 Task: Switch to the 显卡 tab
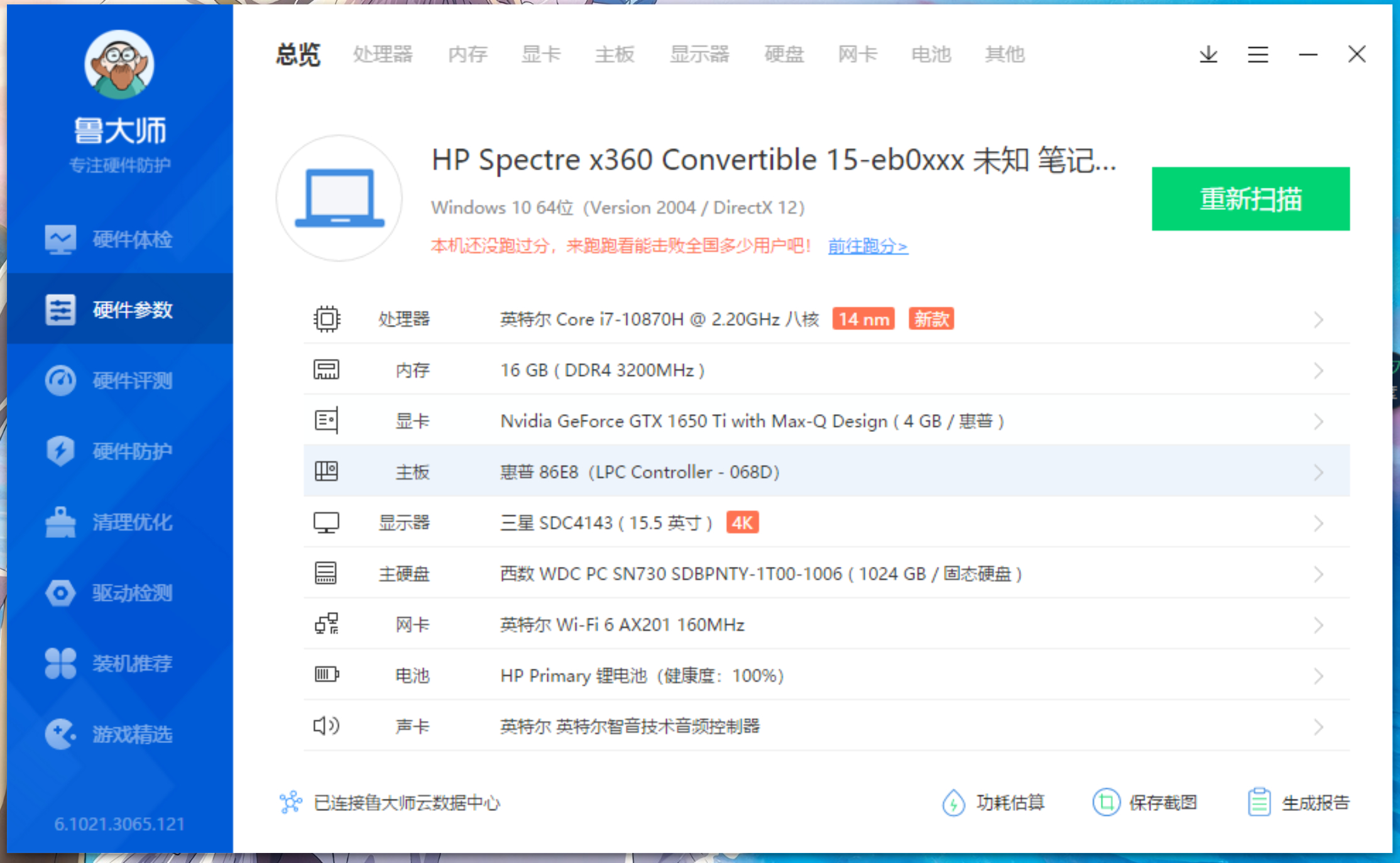pos(541,55)
